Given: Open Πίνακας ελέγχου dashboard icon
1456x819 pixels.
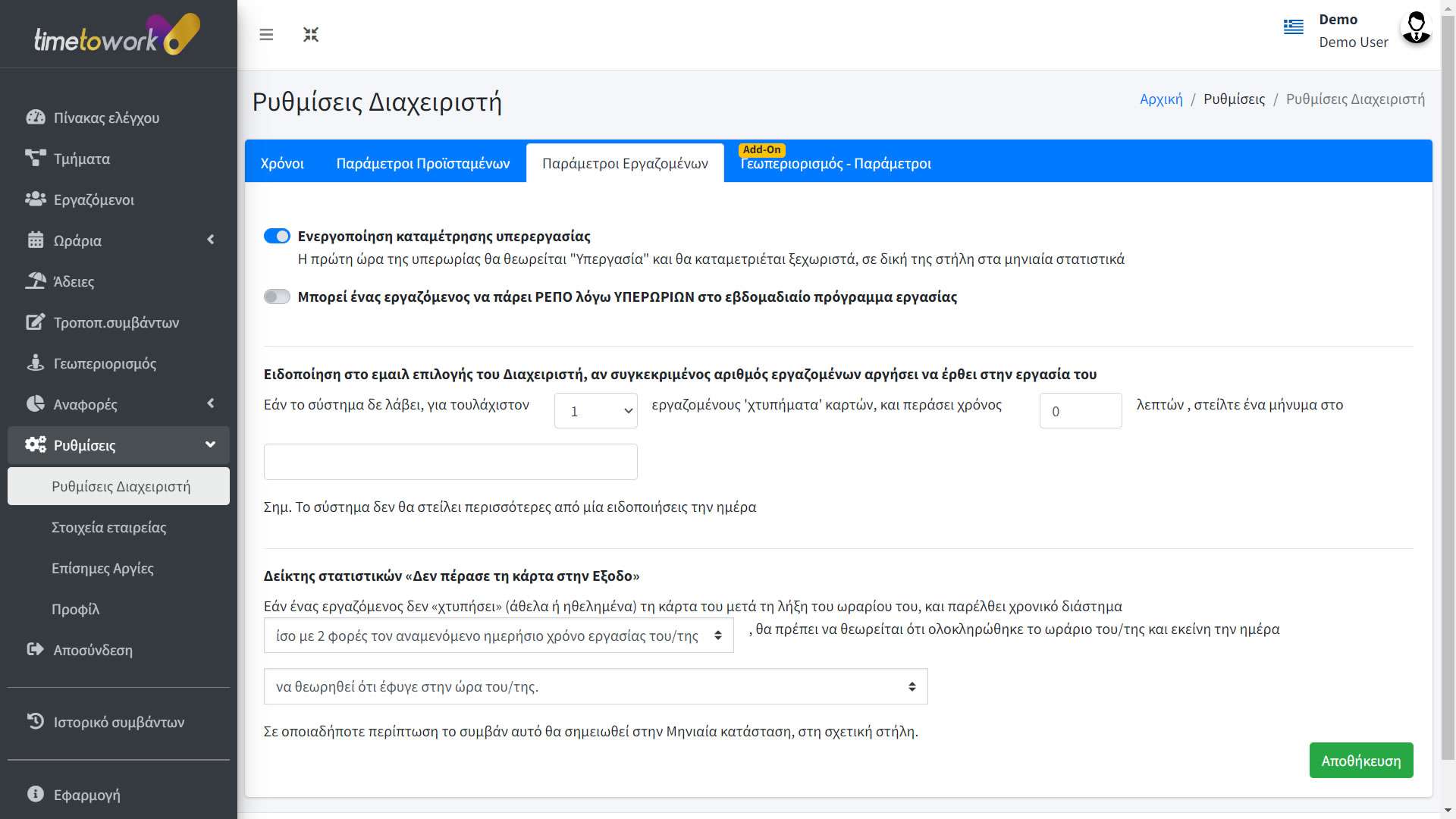Looking at the screenshot, I should (36, 118).
